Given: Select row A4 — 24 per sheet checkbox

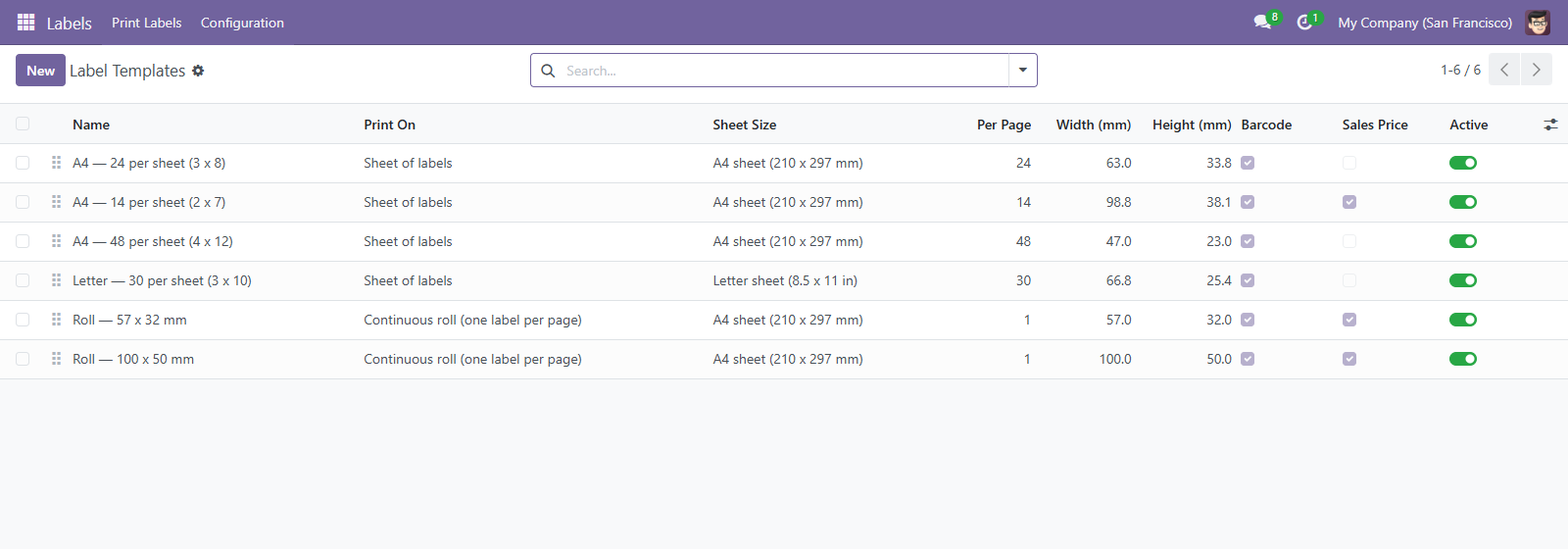Looking at the screenshot, I should (23, 163).
